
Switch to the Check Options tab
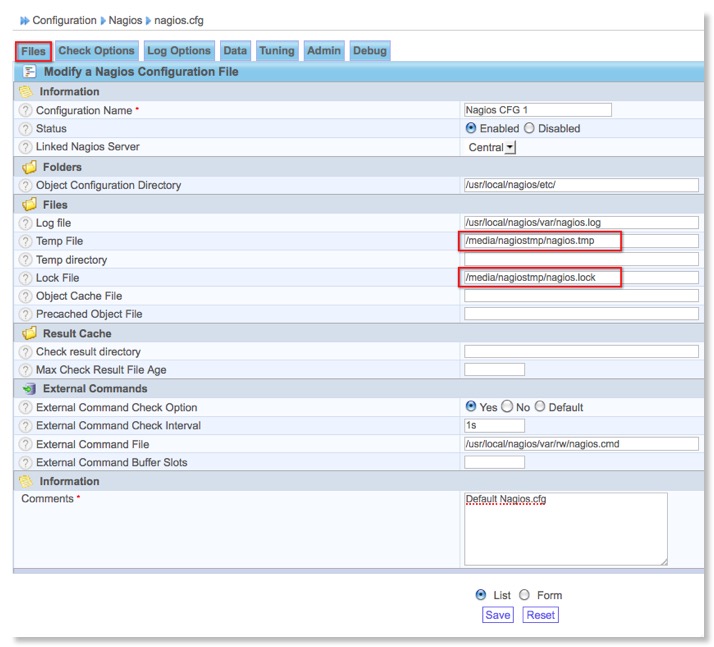pos(96,51)
